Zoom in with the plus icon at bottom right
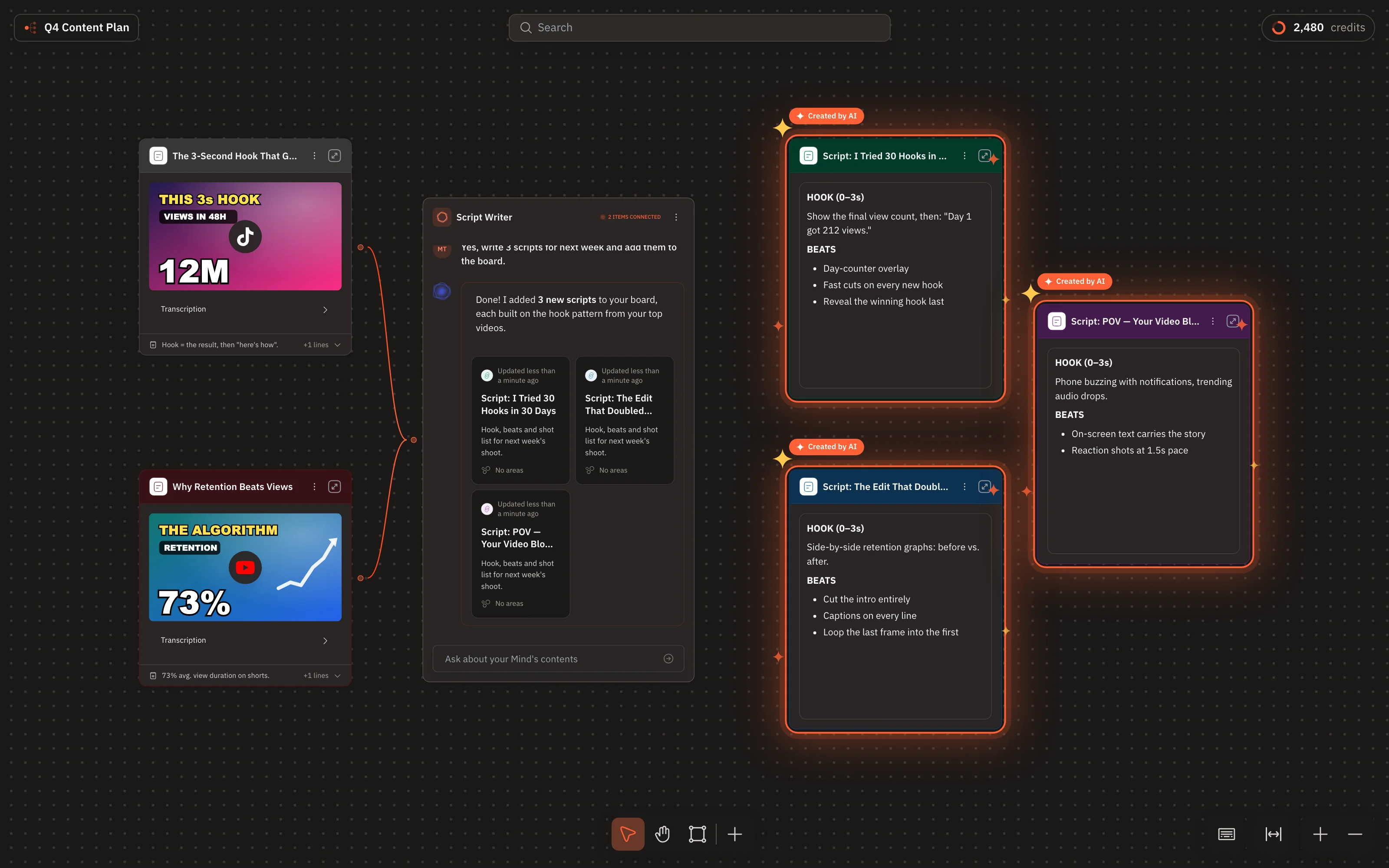This screenshot has height=868, width=1389. pos(1320,834)
